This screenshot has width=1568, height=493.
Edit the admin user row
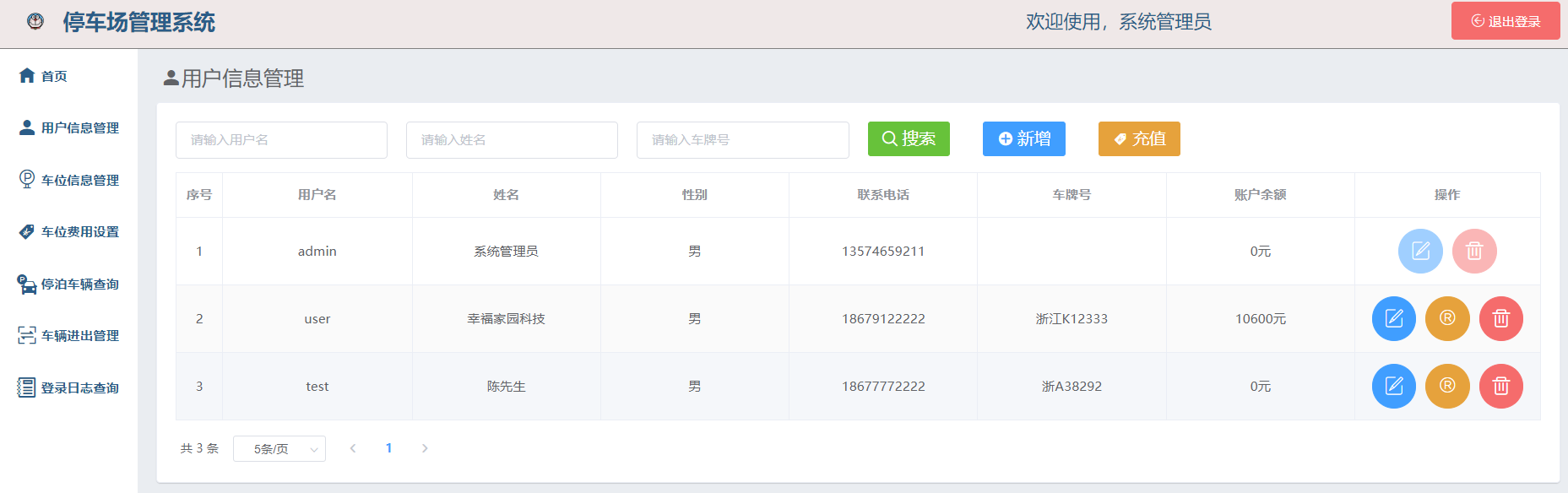[1420, 251]
